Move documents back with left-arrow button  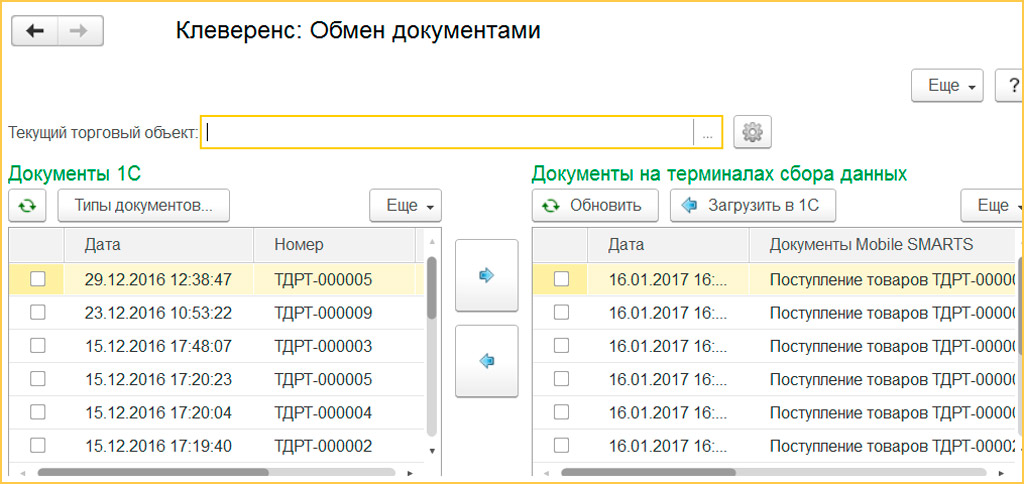tap(487, 361)
